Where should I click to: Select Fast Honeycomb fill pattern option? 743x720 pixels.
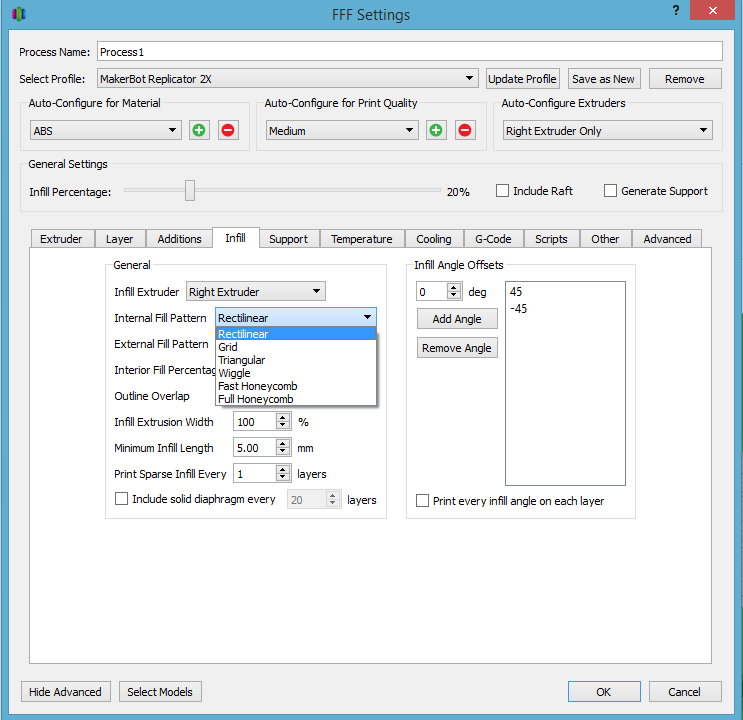point(296,386)
